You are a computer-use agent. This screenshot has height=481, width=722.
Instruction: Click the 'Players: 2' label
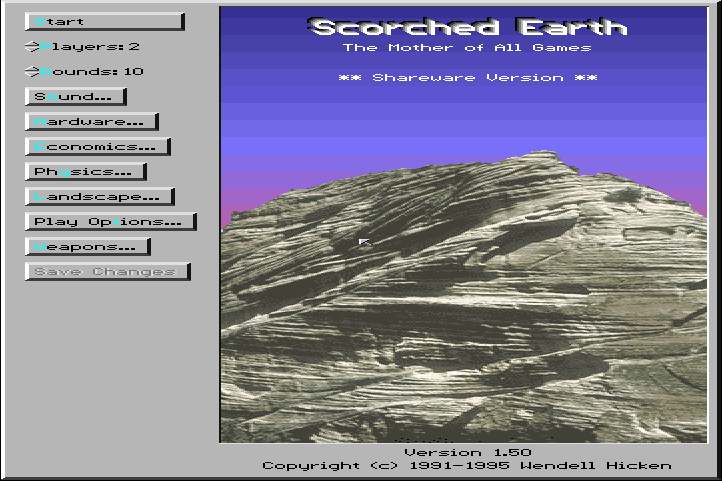tap(90, 46)
